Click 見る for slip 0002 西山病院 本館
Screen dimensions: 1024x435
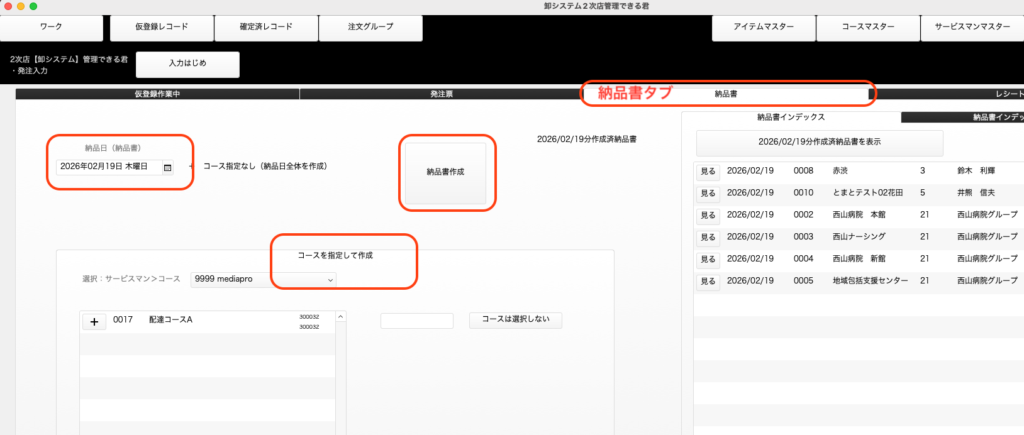click(x=707, y=215)
